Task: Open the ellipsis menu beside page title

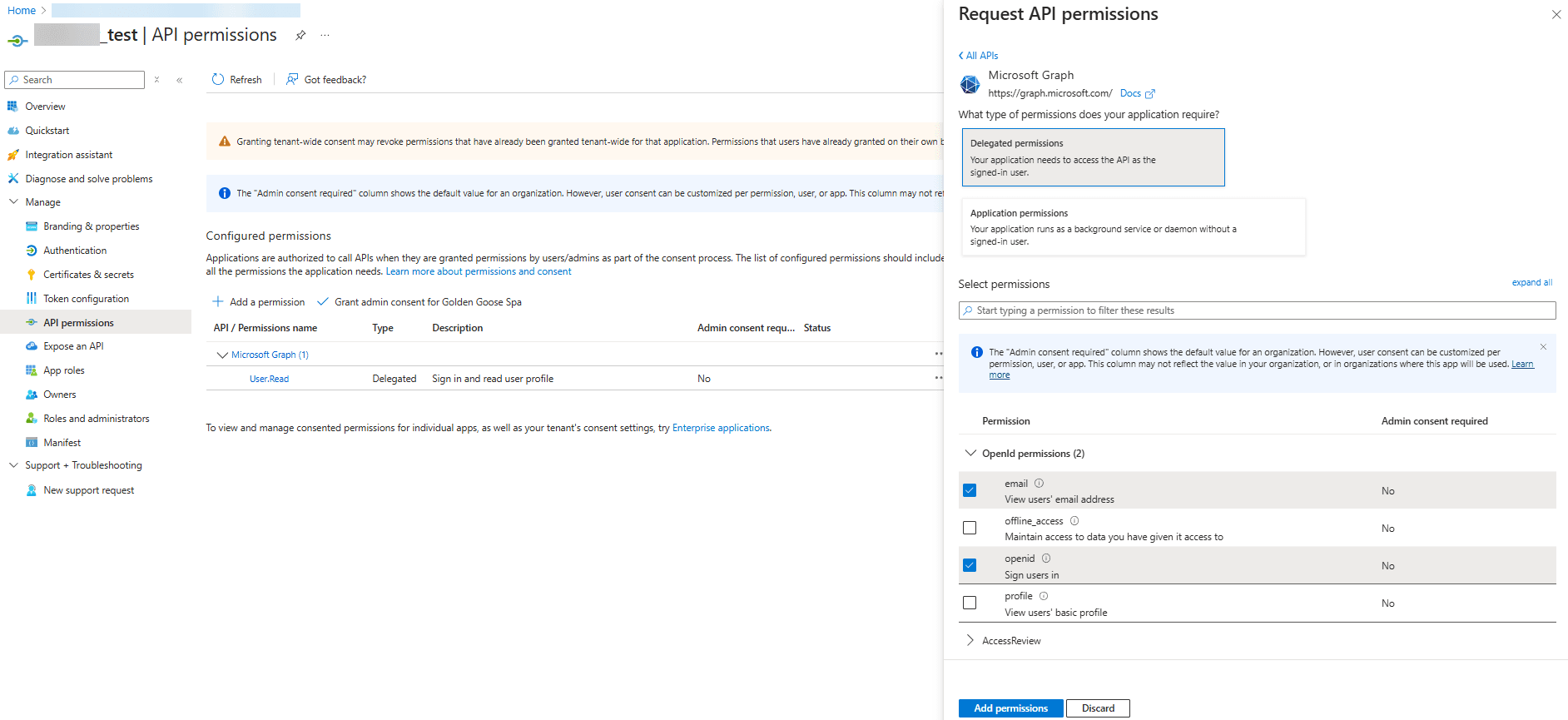Action: [x=325, y=35]
